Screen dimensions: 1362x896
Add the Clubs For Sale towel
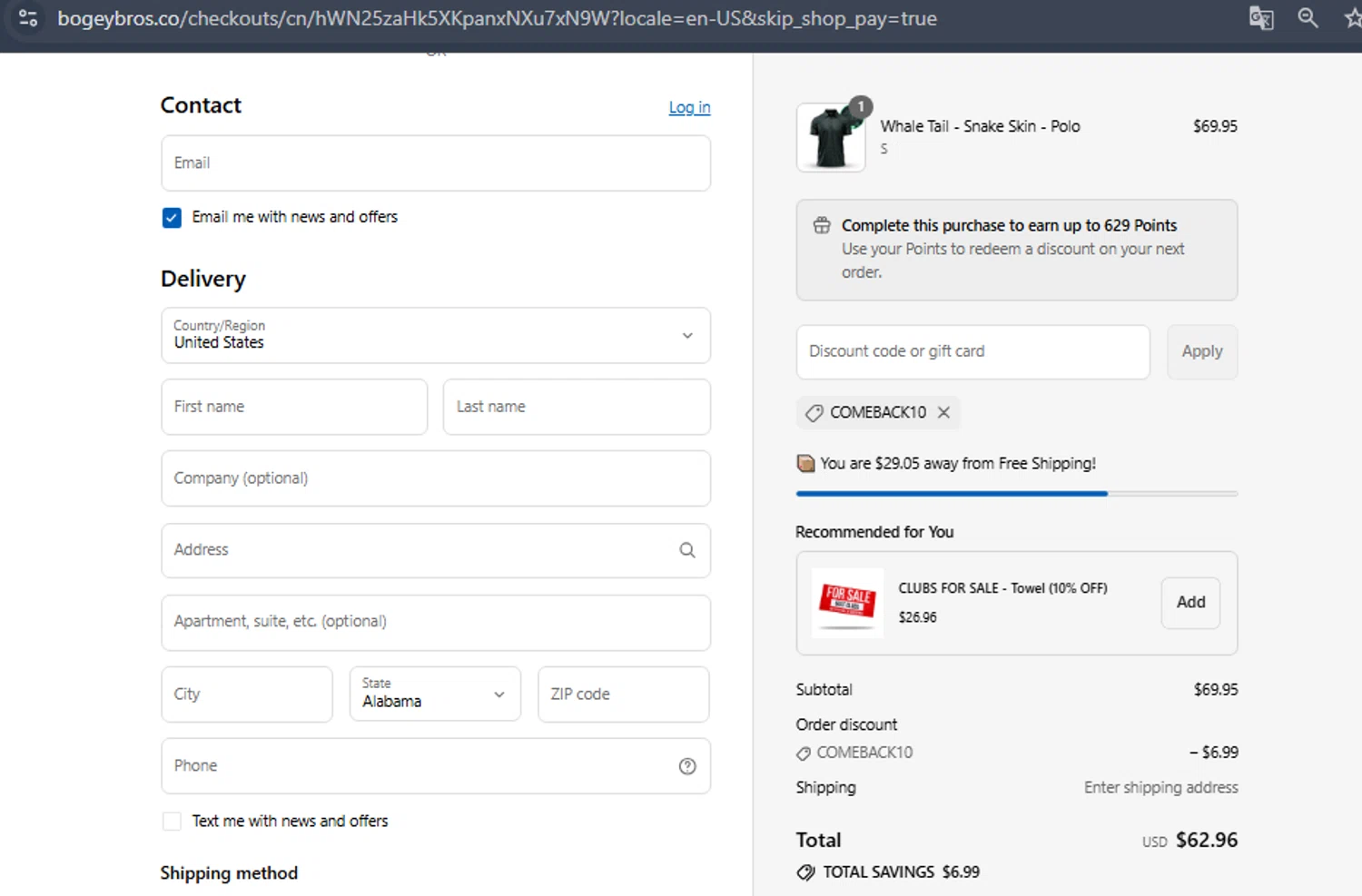1190,603
